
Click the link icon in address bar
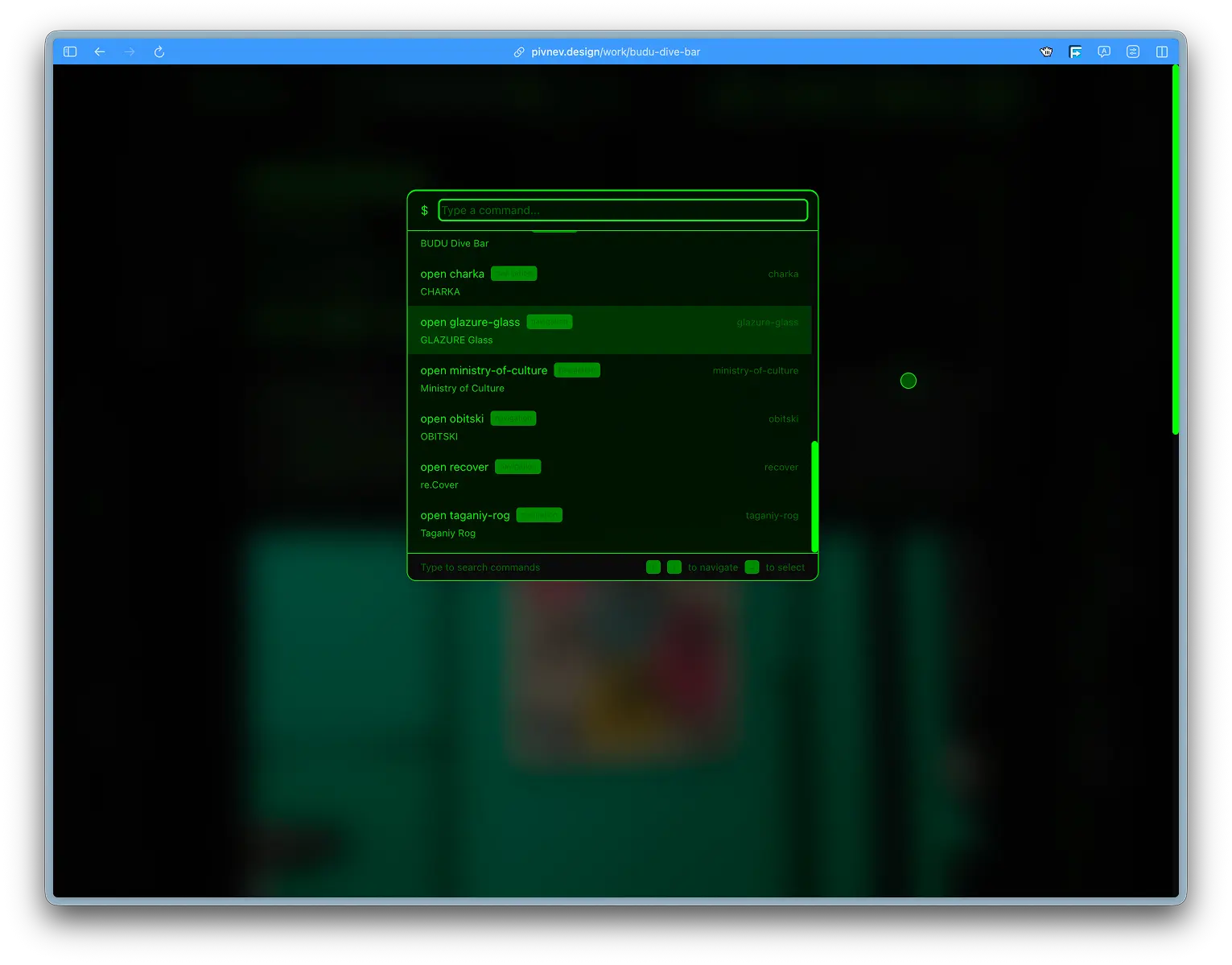(x=519, y=52)
